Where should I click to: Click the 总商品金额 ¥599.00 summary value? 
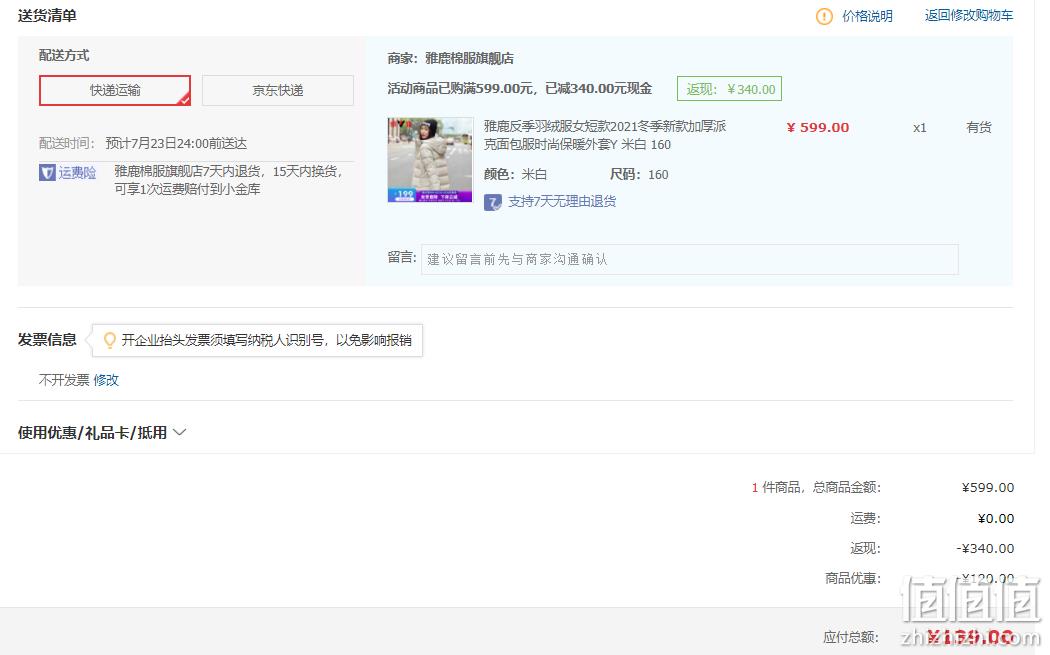click(x=988, y=488)
